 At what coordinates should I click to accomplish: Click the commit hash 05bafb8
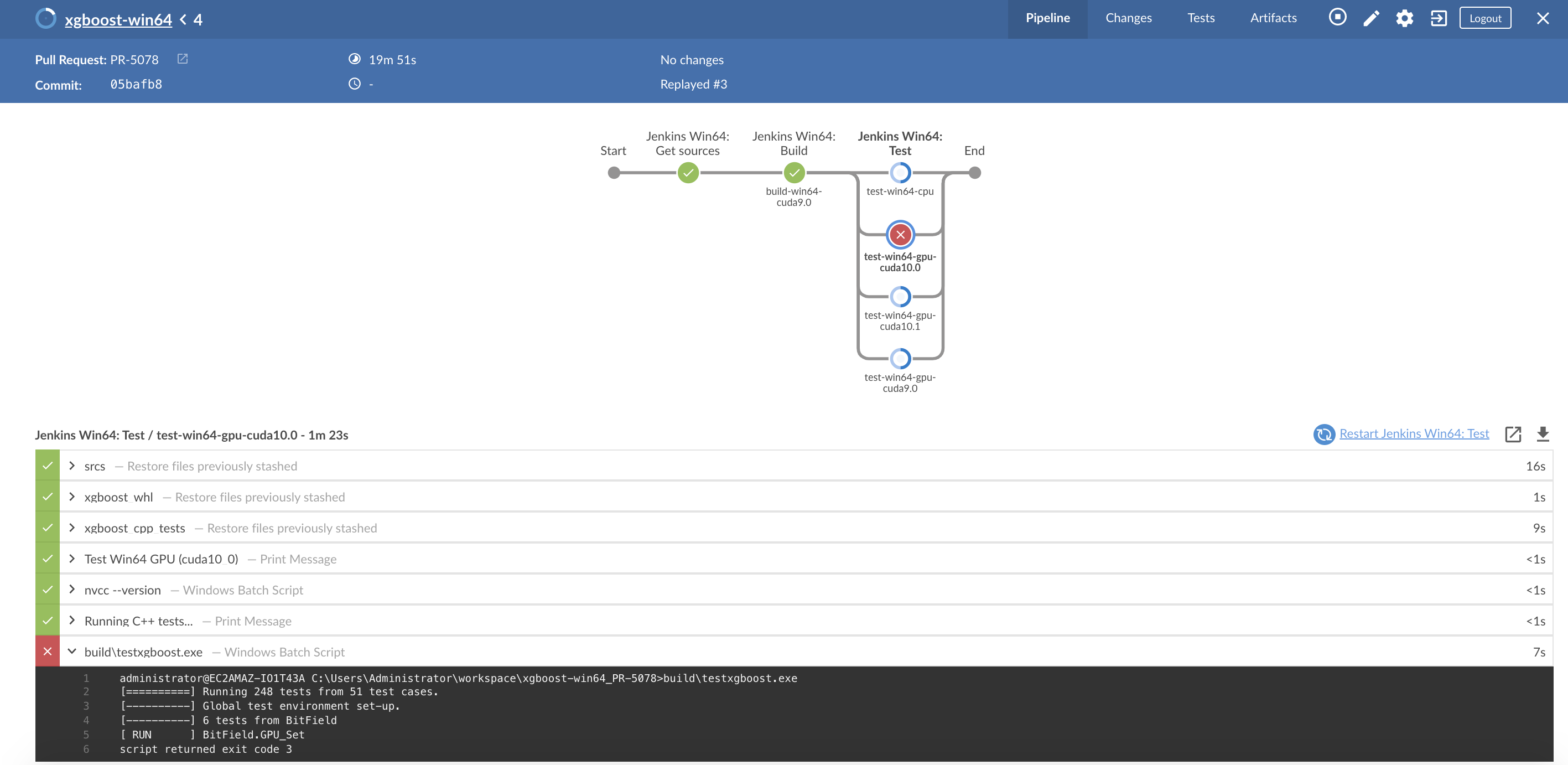136,84
